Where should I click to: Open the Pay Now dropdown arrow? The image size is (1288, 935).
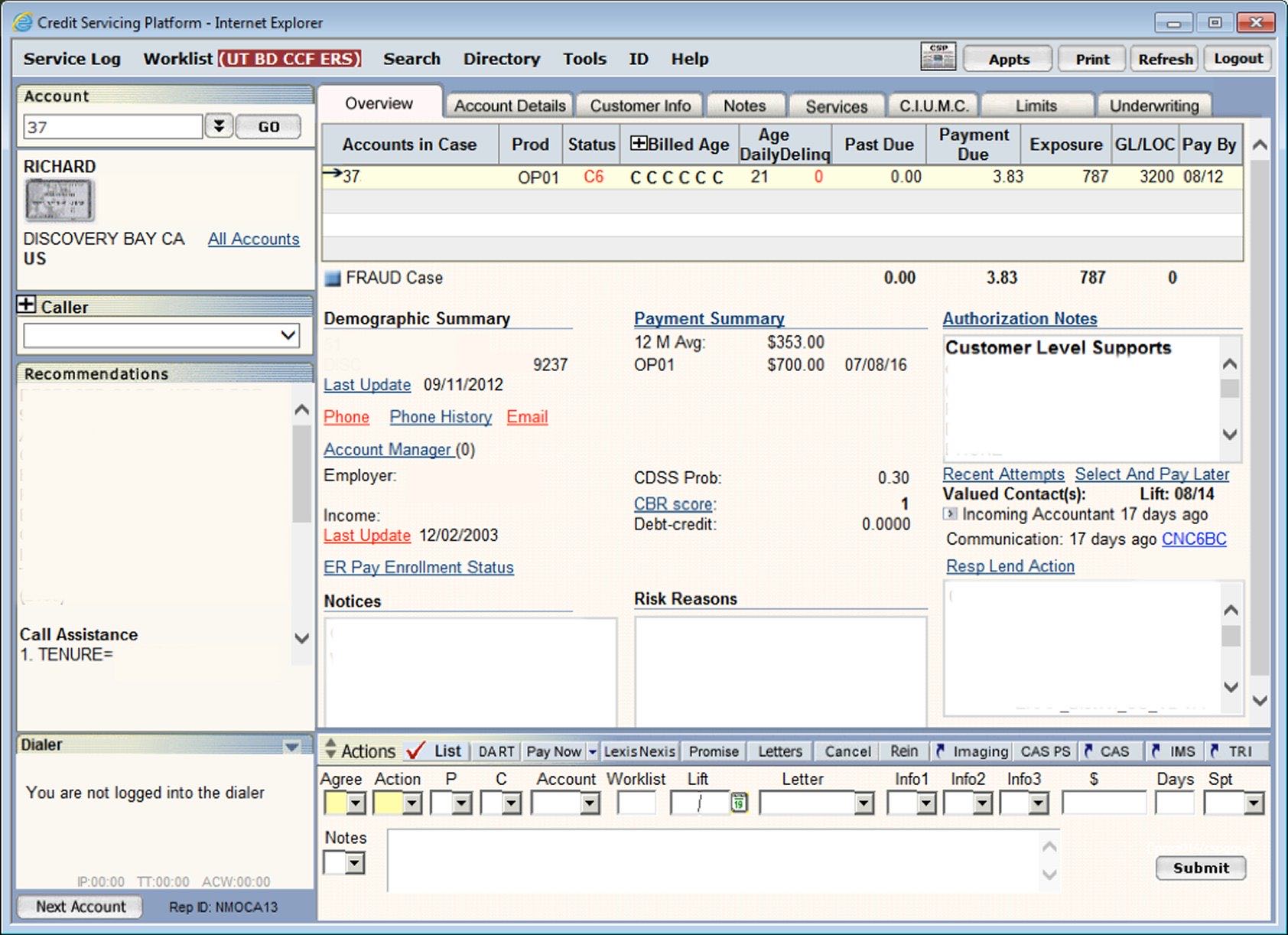tap(592, 752)
